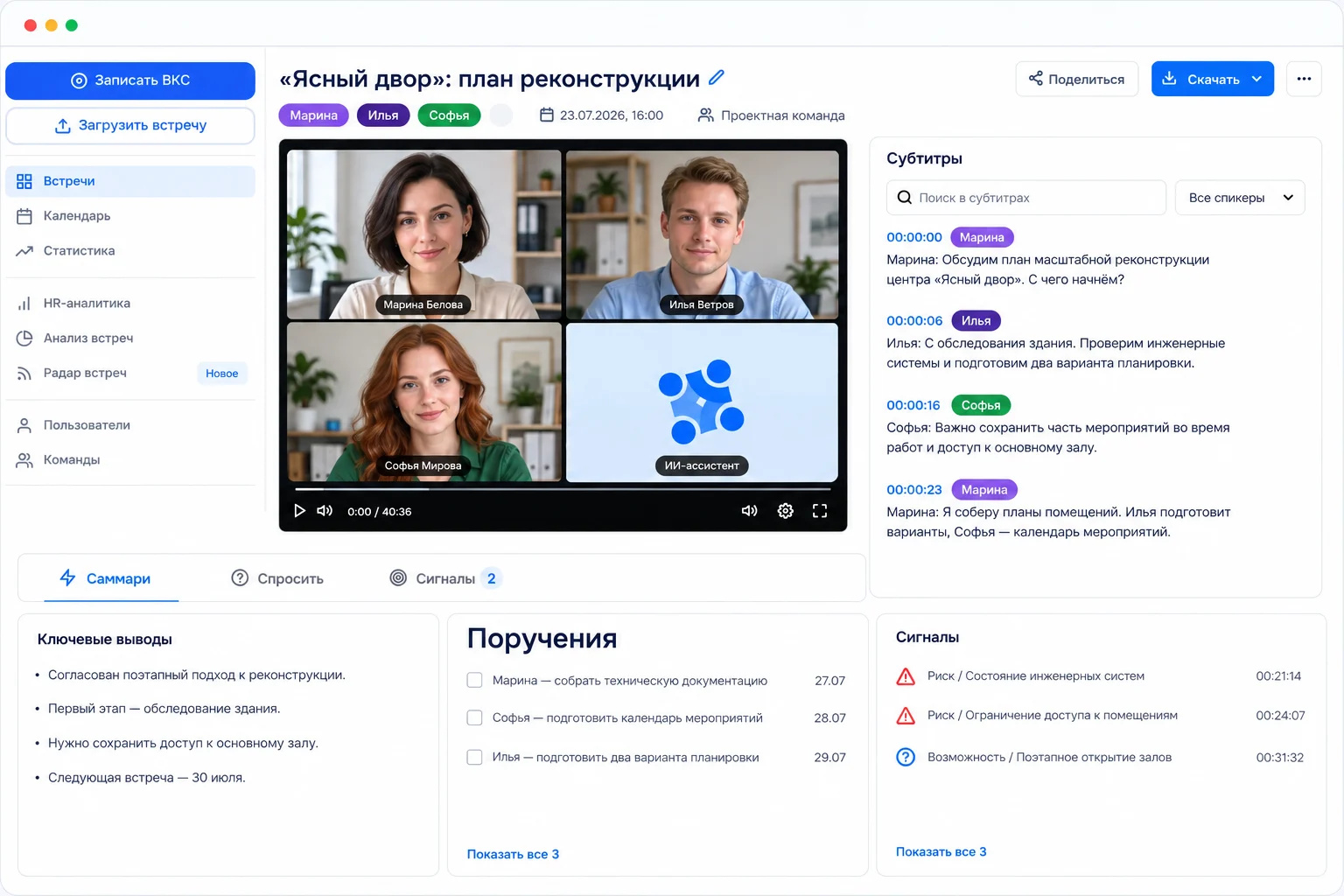Select the Софья tag under the title
The width and height of the screenshot is (1344, 896).
pos(449,115)
